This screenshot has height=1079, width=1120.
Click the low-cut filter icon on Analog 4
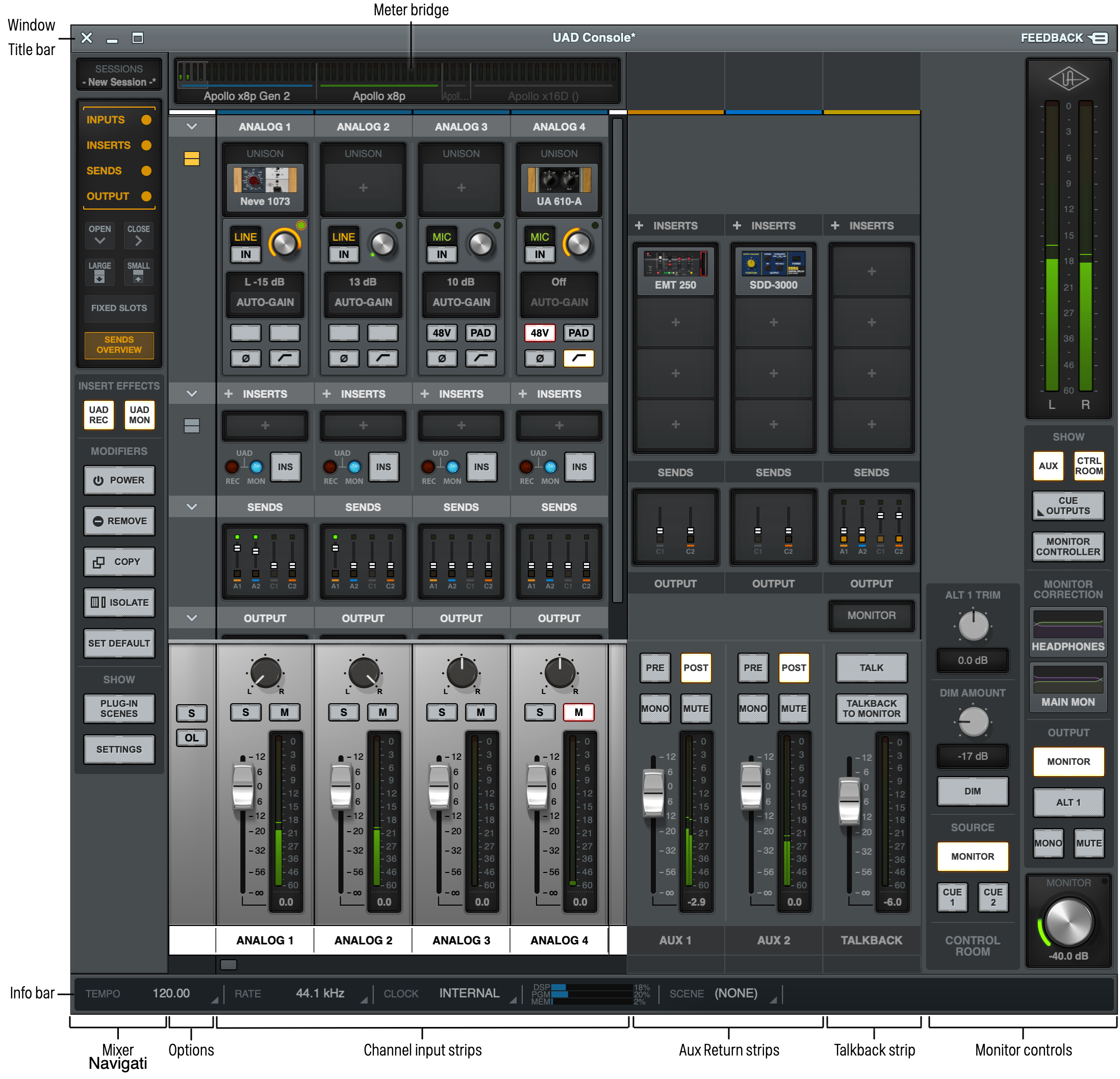578,358
